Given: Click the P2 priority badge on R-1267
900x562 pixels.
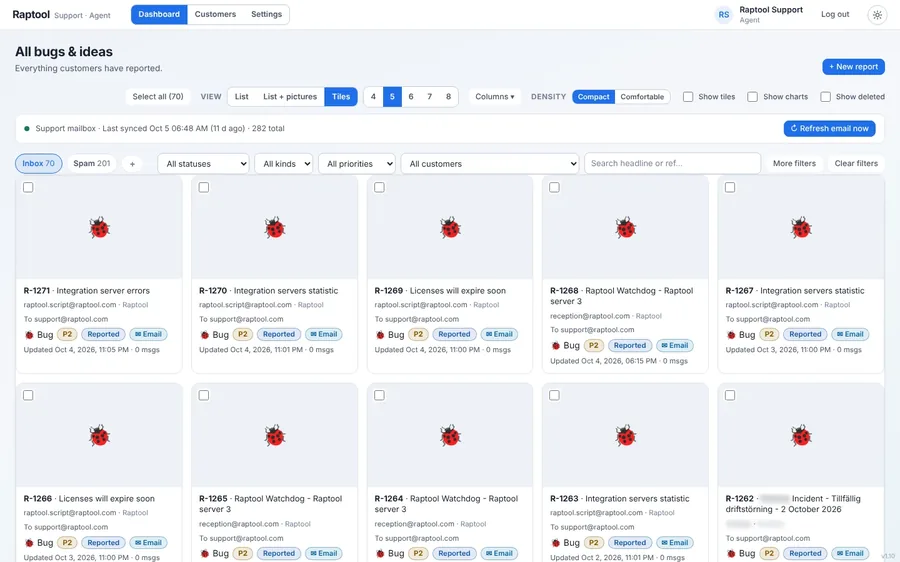Looking at the screenshot, I should pyautogui.click(x=769, y=334).
